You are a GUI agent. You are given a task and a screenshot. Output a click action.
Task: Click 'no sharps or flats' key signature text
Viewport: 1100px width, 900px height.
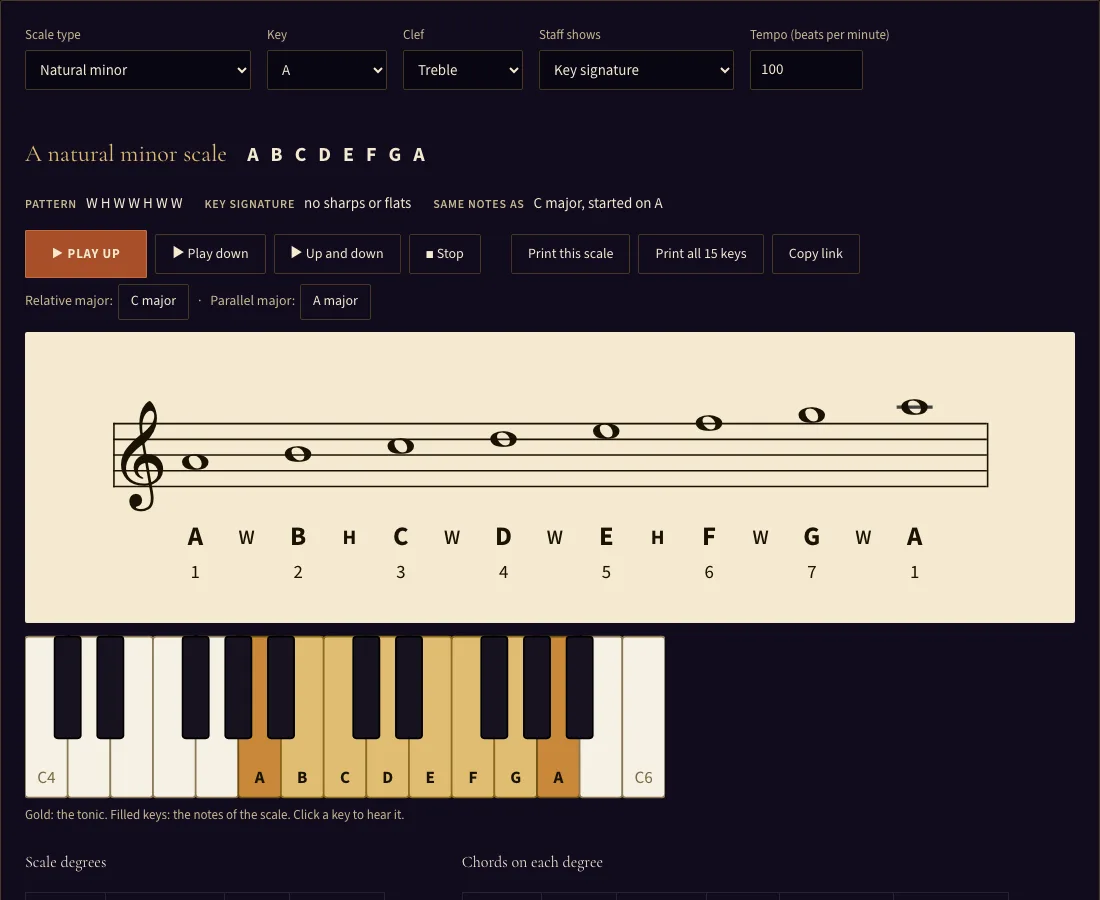coord(358,203)
